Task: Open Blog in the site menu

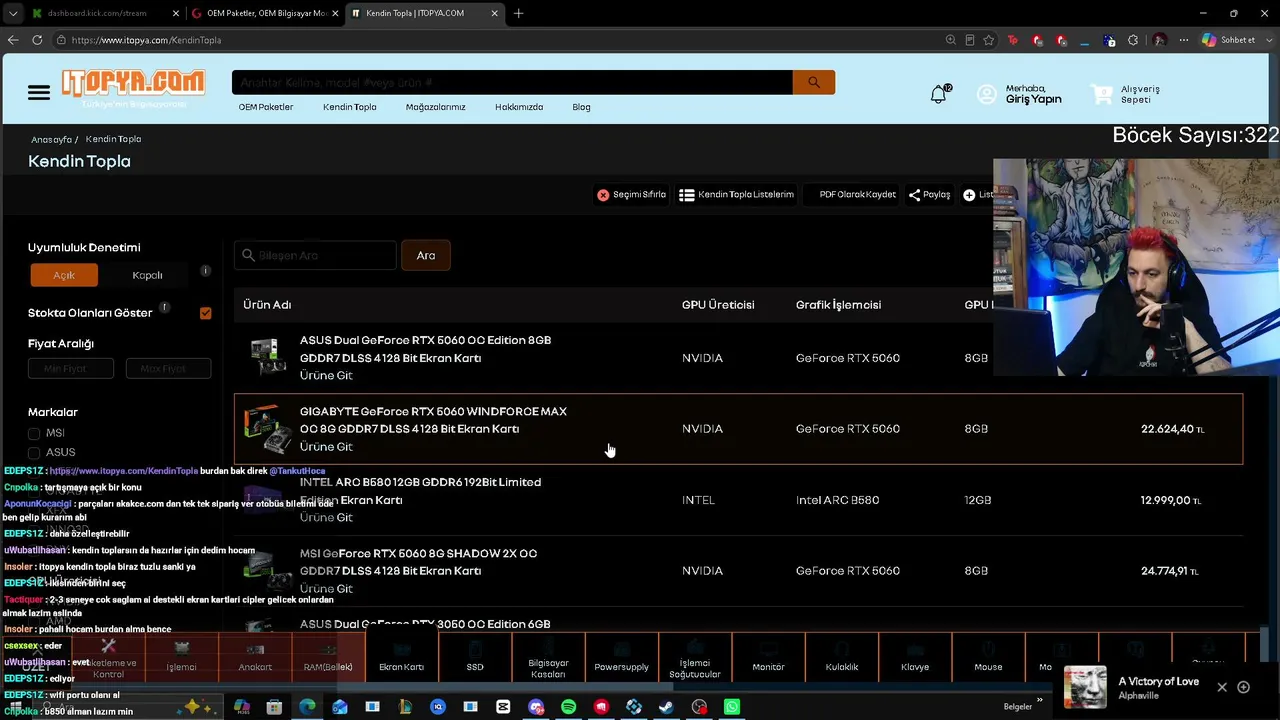Action: click(x=581, y=107)
